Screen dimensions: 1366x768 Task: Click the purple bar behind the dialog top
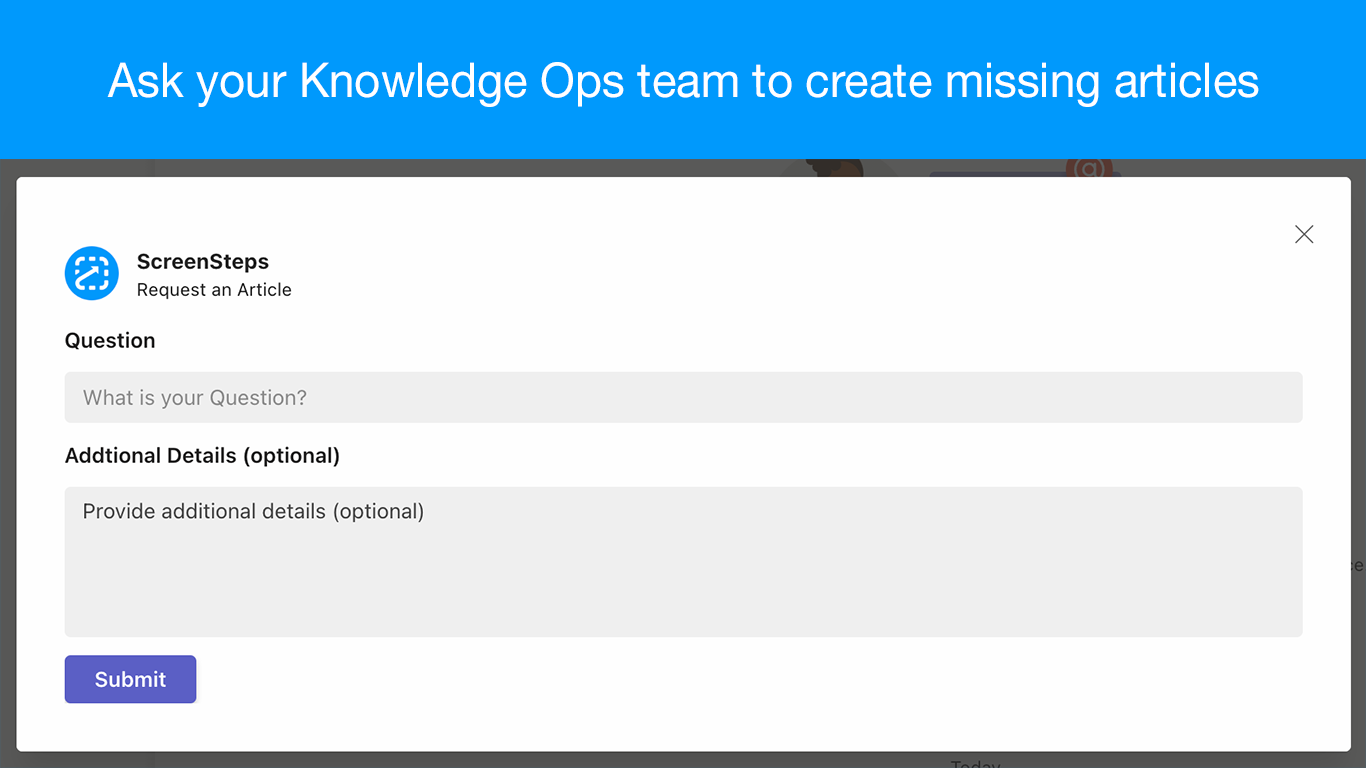coord(1000,174)
